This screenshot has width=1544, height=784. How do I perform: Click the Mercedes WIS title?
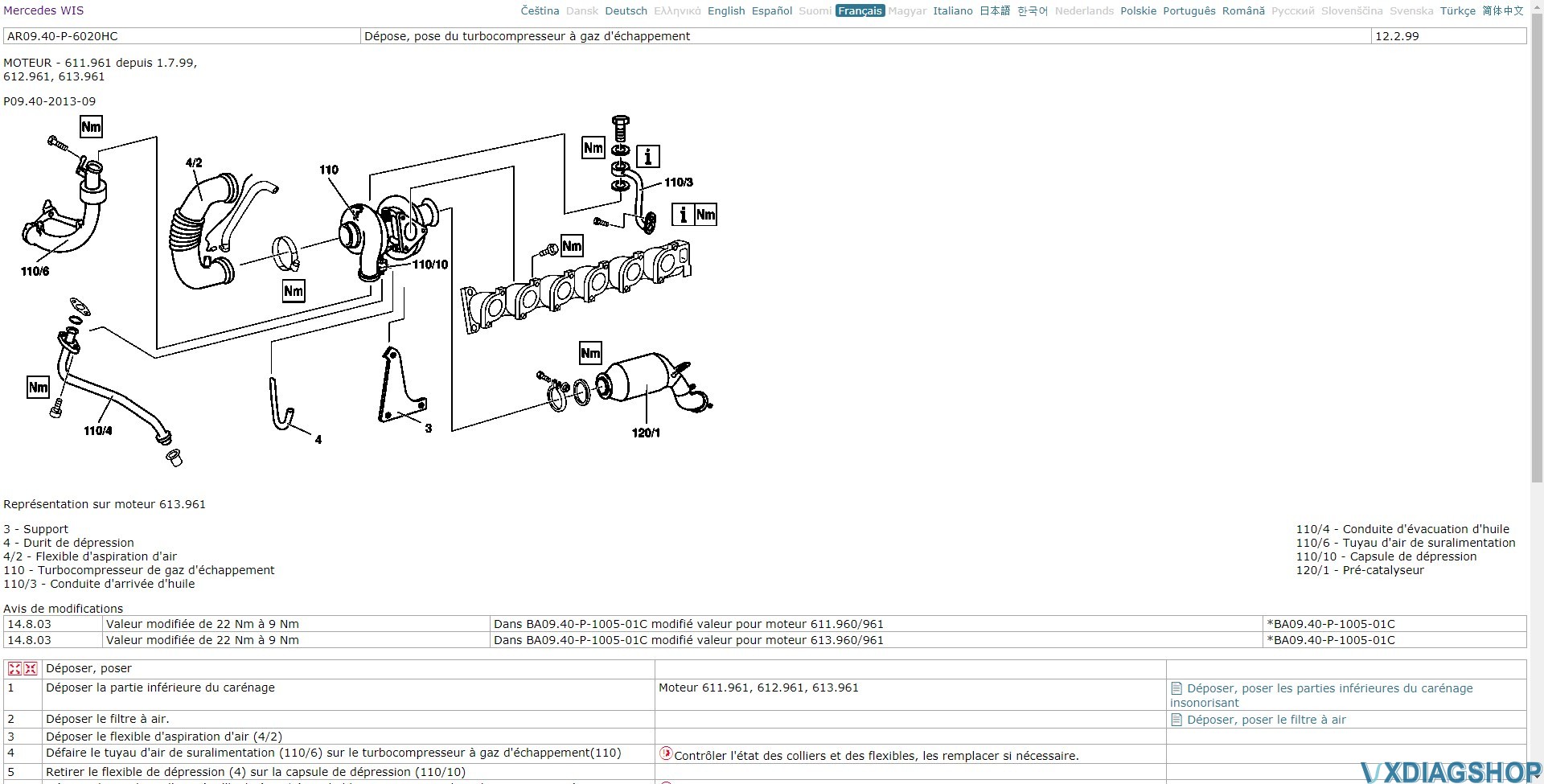pos(43,10)
